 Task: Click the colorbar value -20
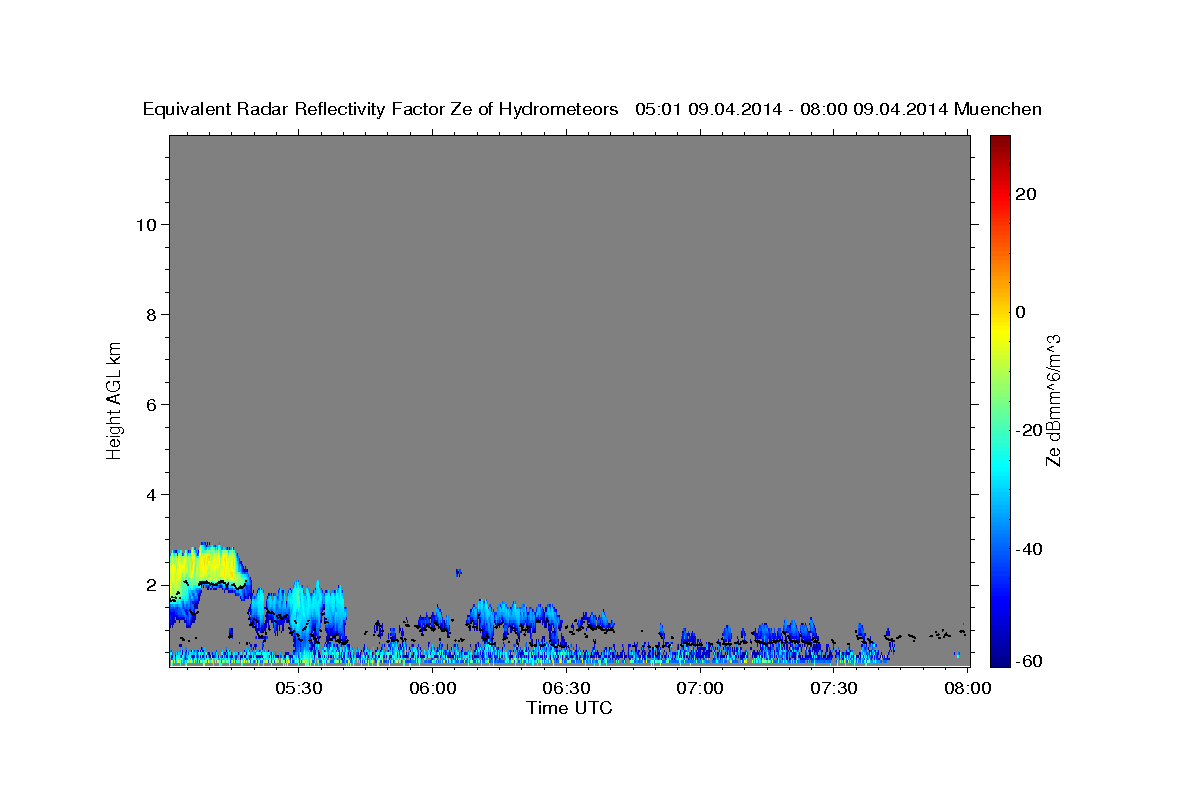(x=1028, y=430)
